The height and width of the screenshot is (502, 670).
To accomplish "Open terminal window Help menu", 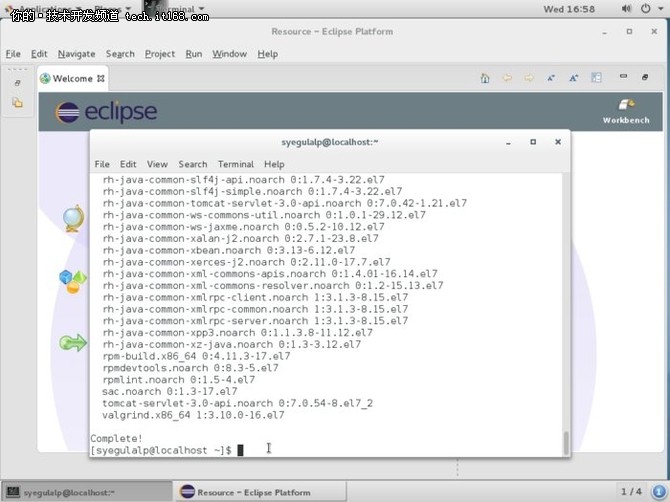I will [x=274, y=164].
